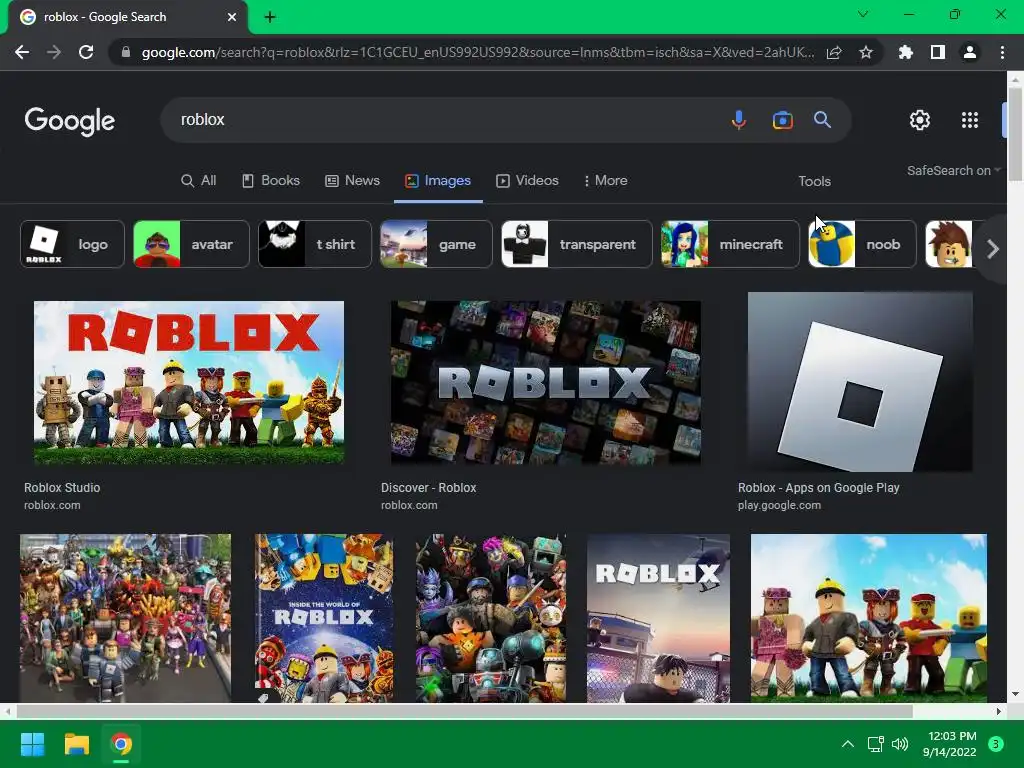Open the Chrome profile icon
Viewport: 1024px width, 768px height.
970,52
